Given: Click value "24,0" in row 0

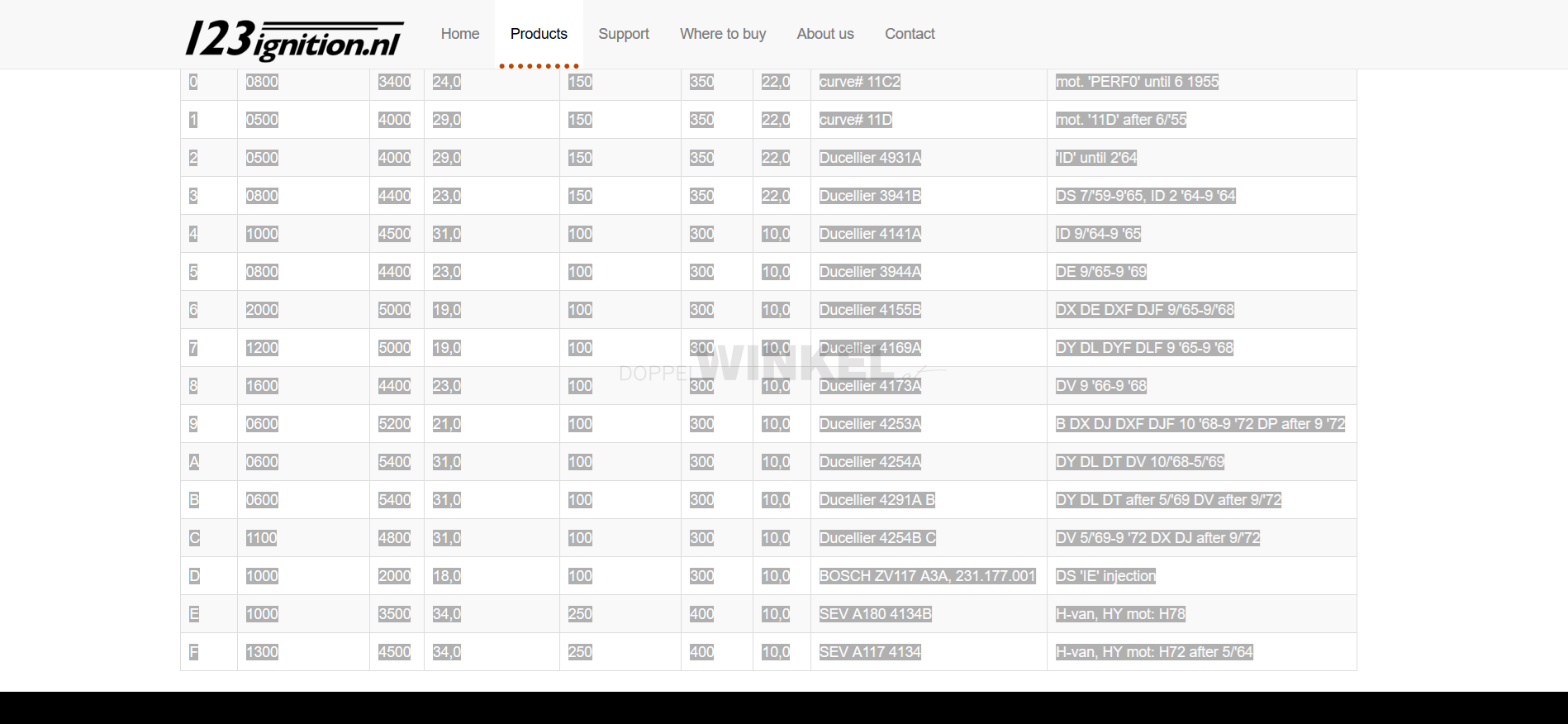Looking at the screenshot, I should pyautogui.click(x=447, y=82).
